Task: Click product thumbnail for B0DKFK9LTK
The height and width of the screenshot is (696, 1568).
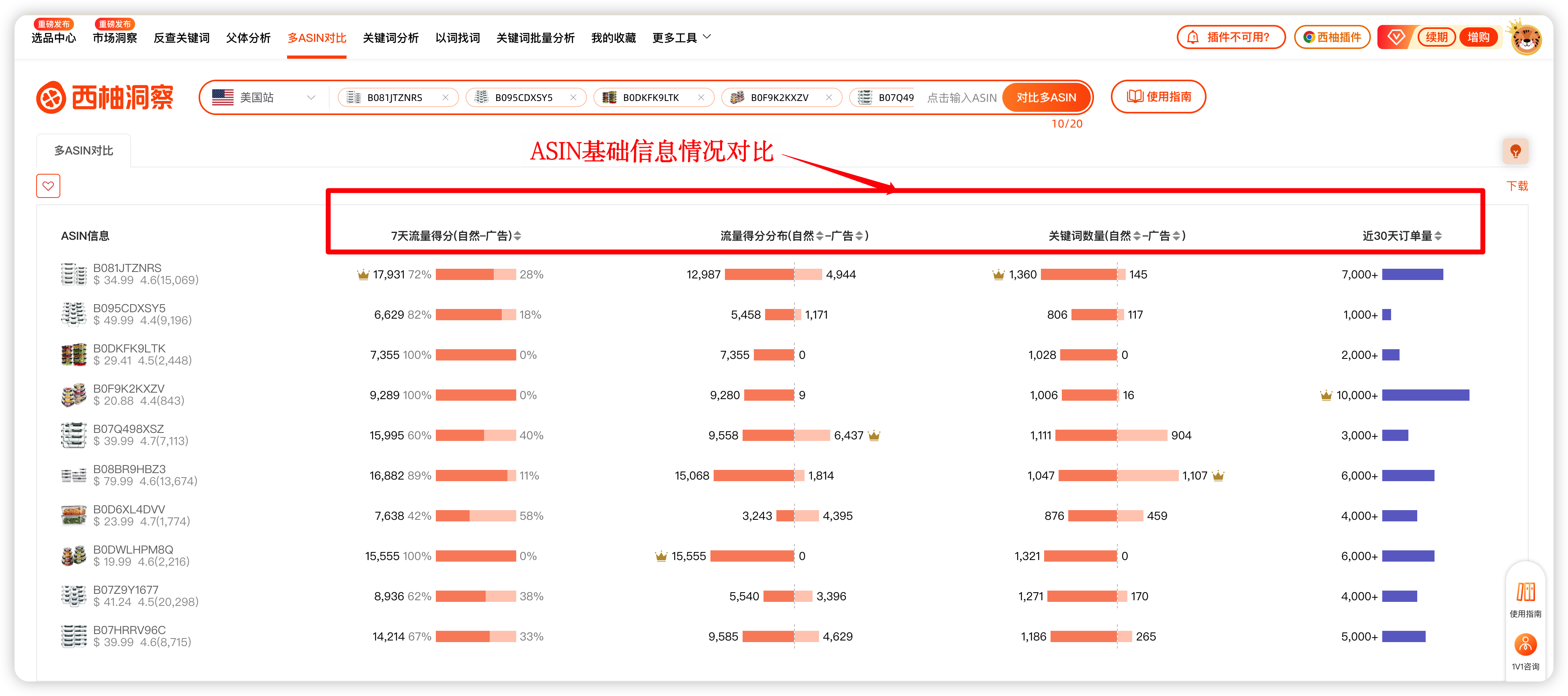Action: tap(74, 354)
